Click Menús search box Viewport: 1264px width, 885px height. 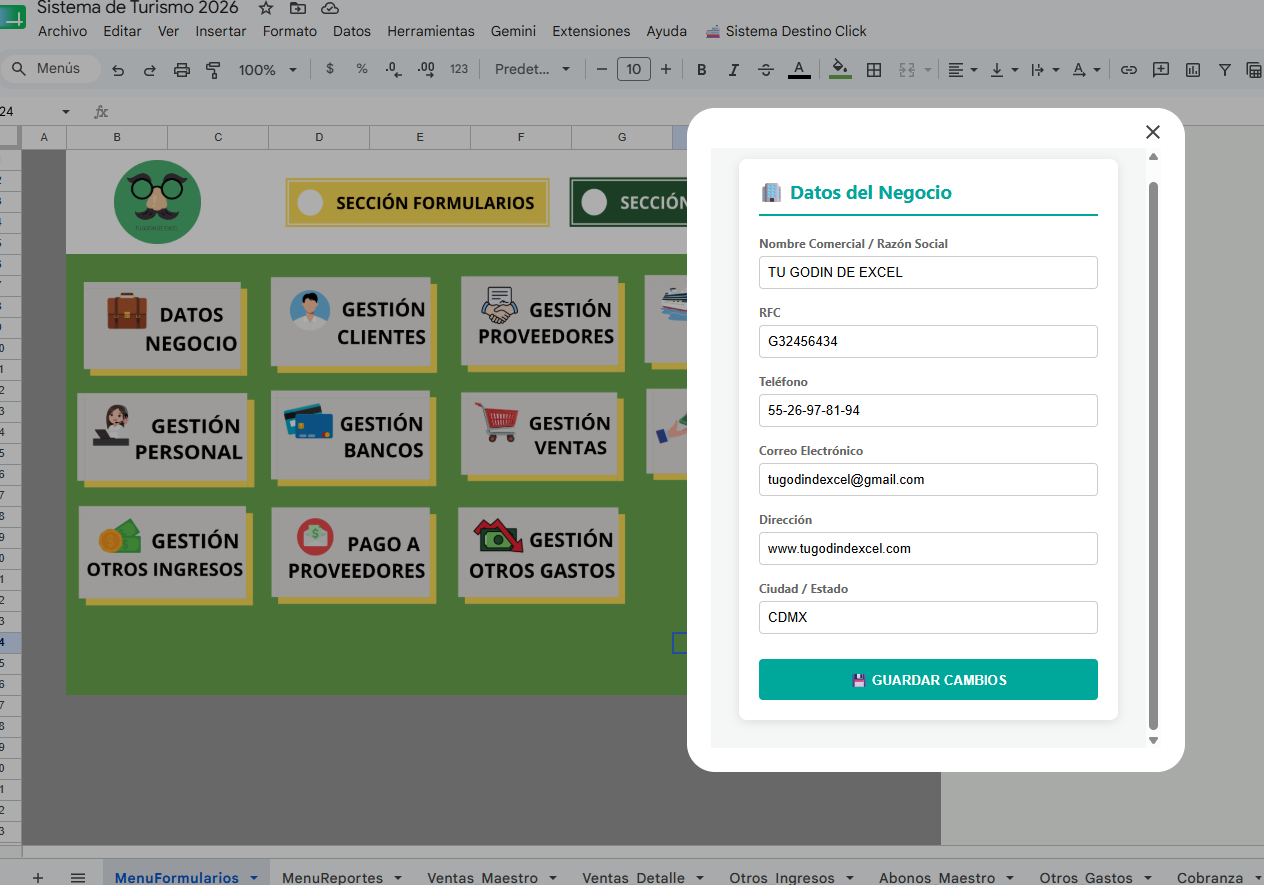tap(51, 69)
